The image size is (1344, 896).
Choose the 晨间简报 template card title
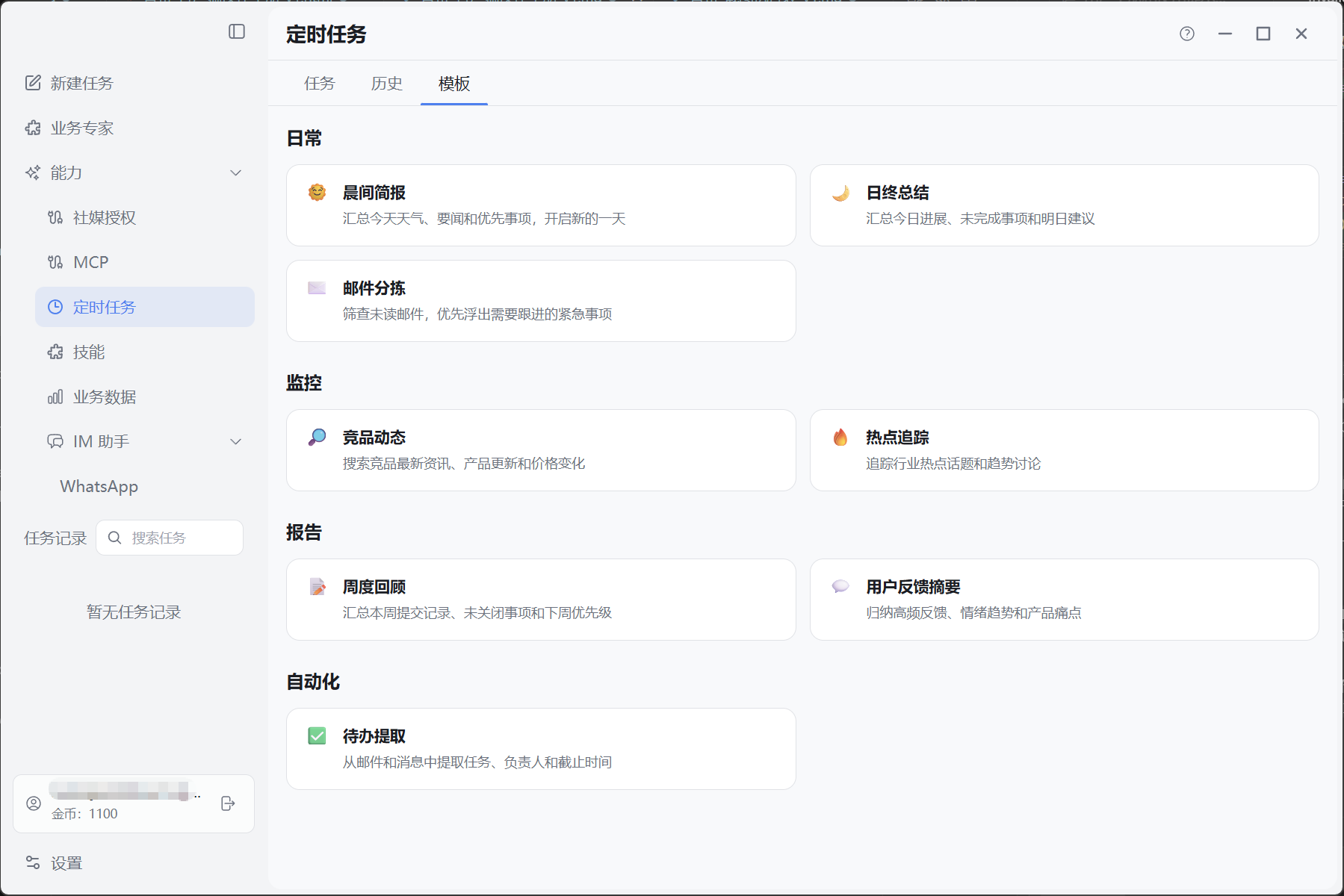click(374, 193)
